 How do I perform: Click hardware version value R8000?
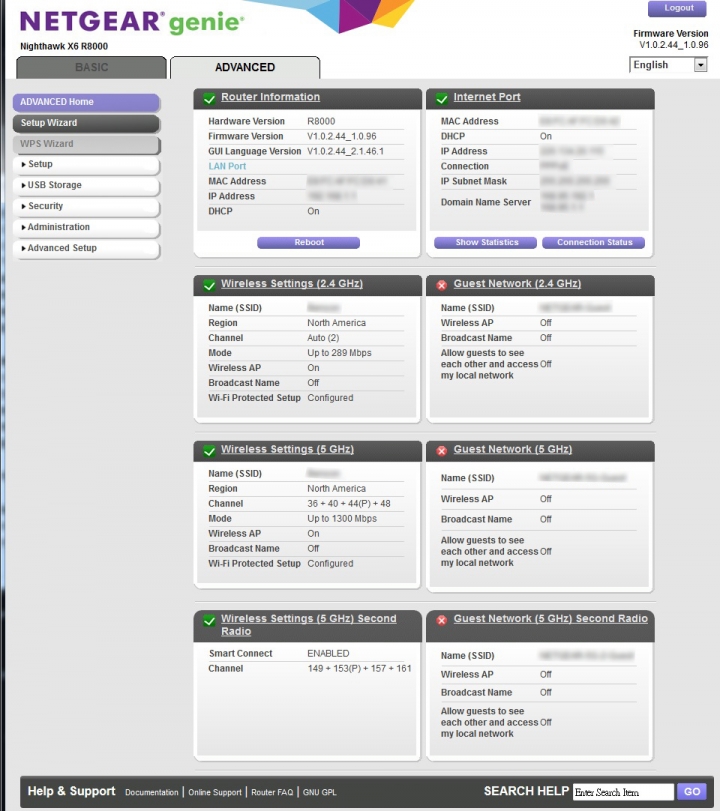tap(321, 122)
